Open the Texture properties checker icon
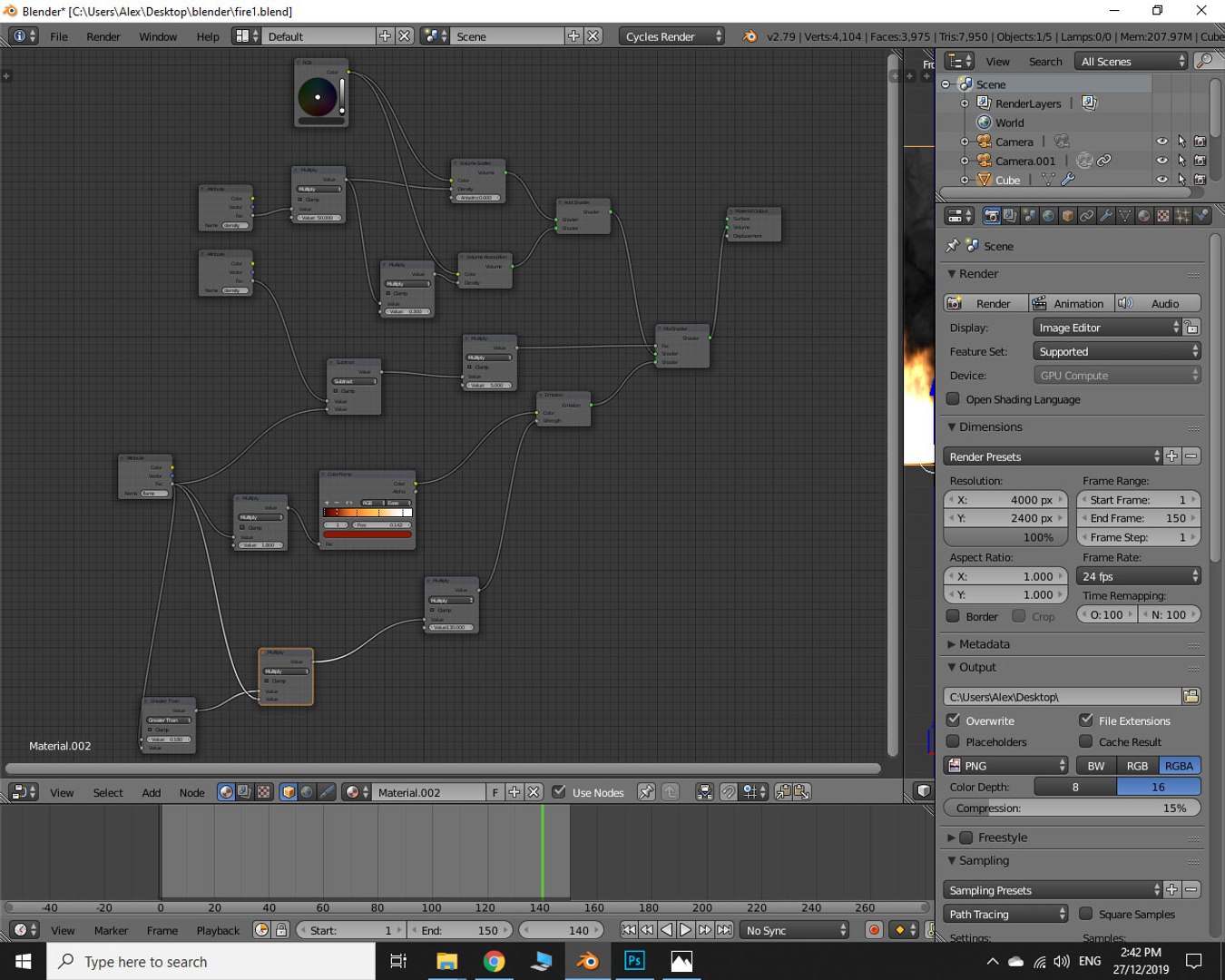This screenshot has height=980, width=1225. (1163, 216)
